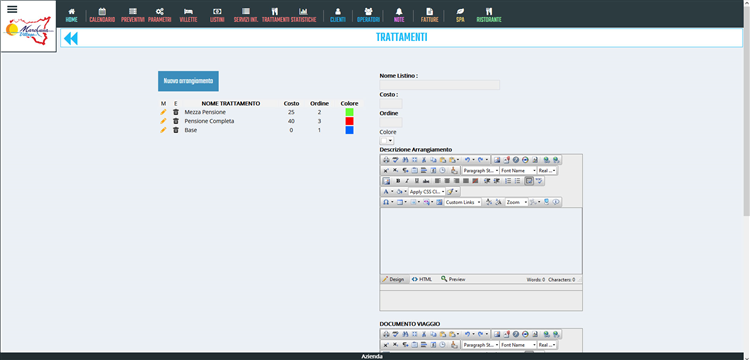The image size is (750, 360).
Task: Edit the Pensione Completa row with pencil
Action: 163,121
